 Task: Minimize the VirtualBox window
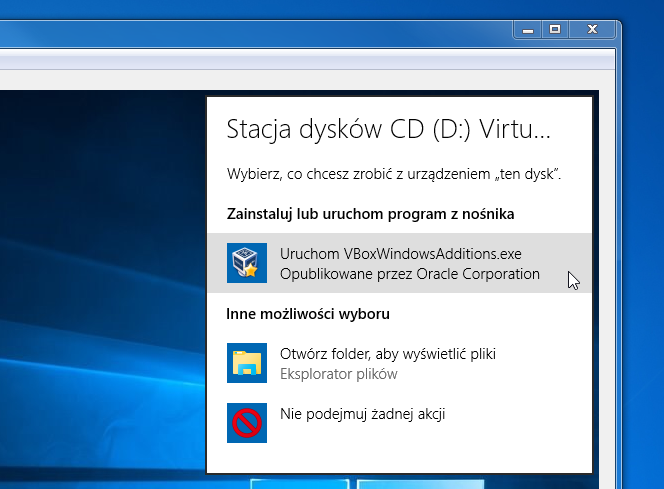pos(528,30)
